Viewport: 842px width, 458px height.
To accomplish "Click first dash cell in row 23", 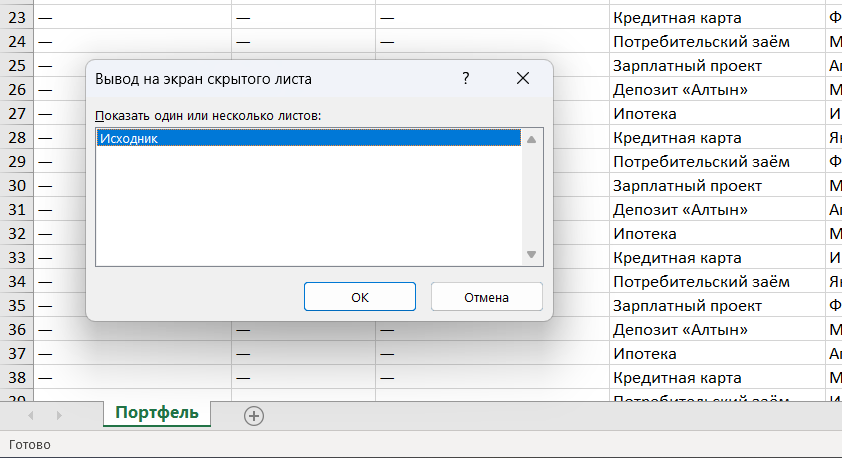I will [133, 18].
